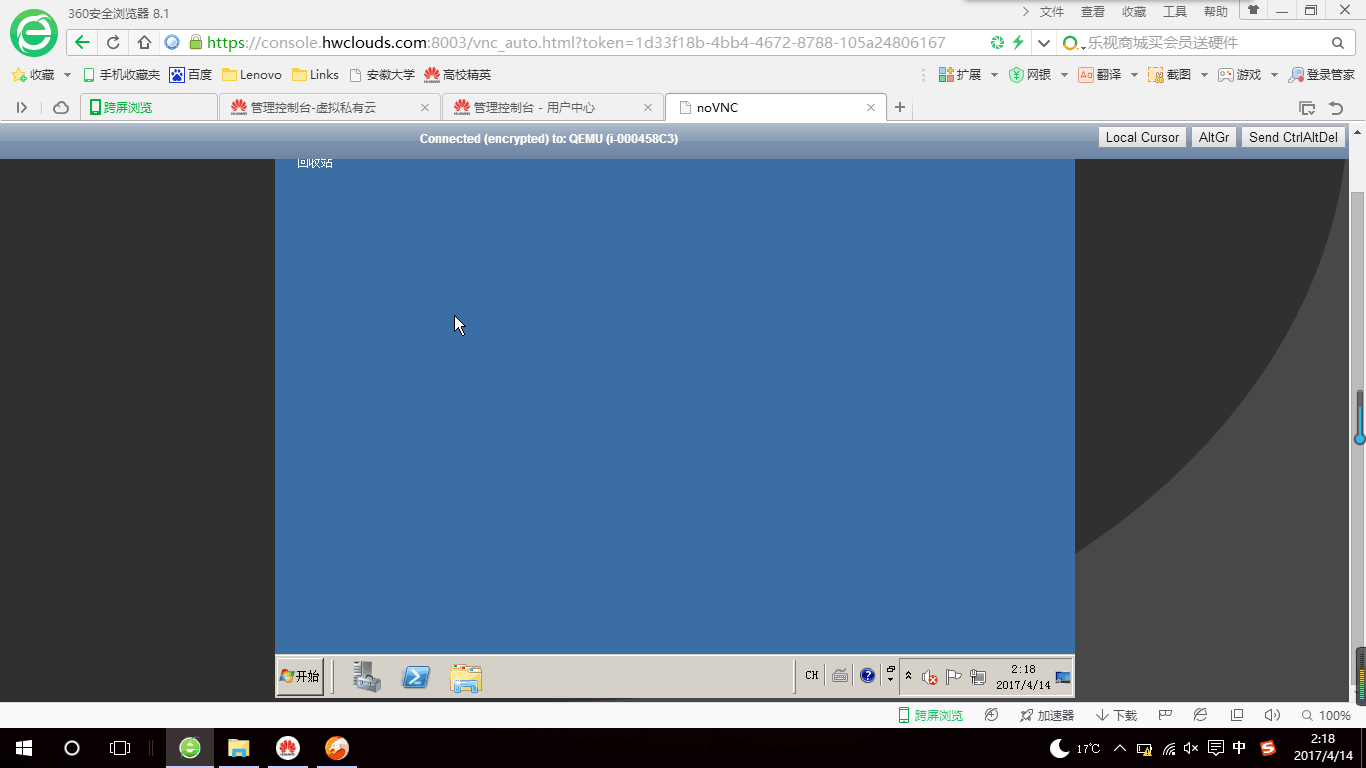Expand the 翻译 dropdown arrow
The image size is (1366, 768).
coord(1134,75)
